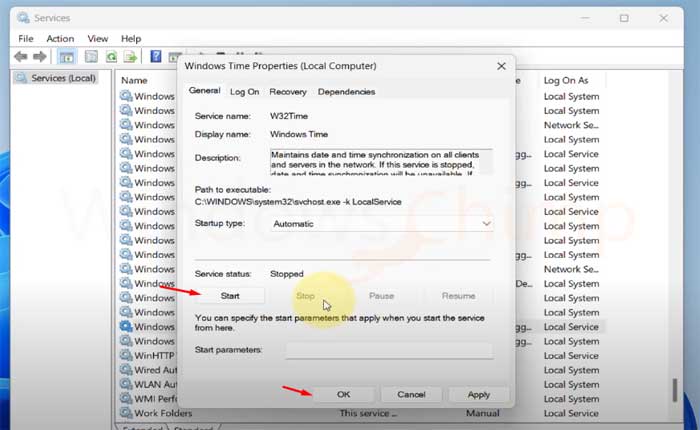Viewport: 700px width, 430px height.
Task: Open the File menu
Action: (x=26, y=39)
